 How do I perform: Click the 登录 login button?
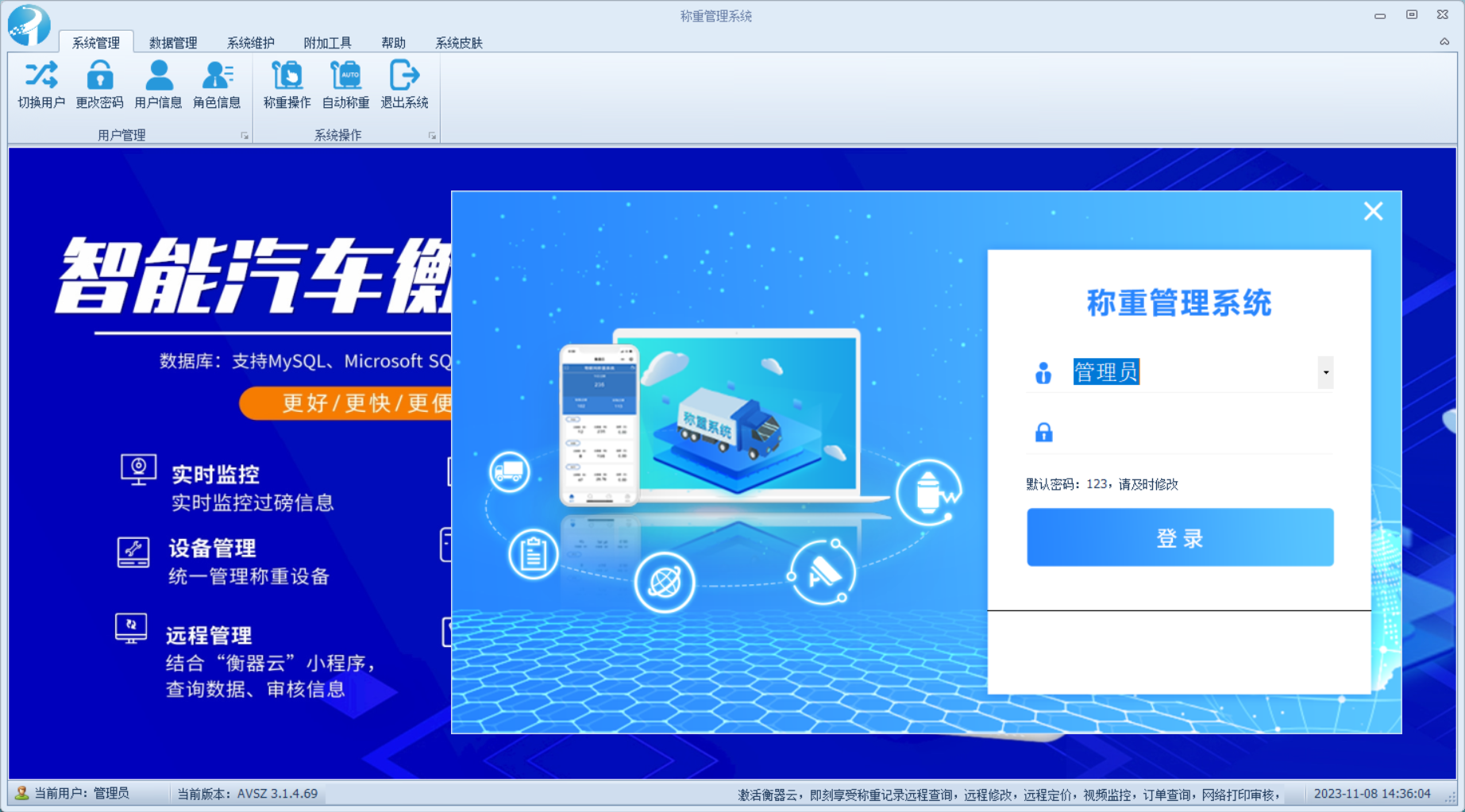pos(1180,537)
